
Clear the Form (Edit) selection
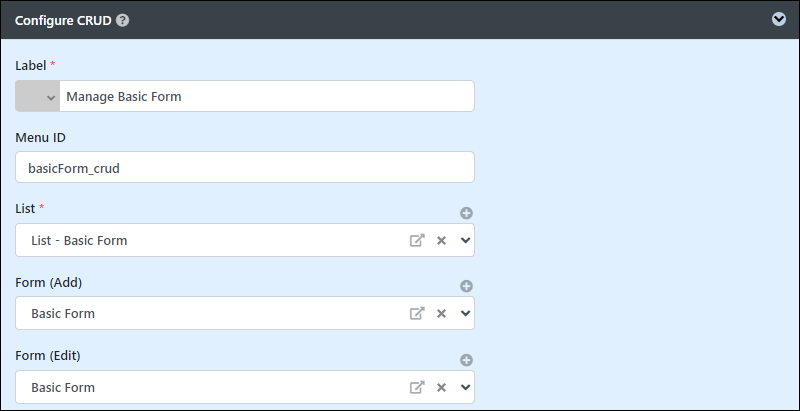[441, 387]
